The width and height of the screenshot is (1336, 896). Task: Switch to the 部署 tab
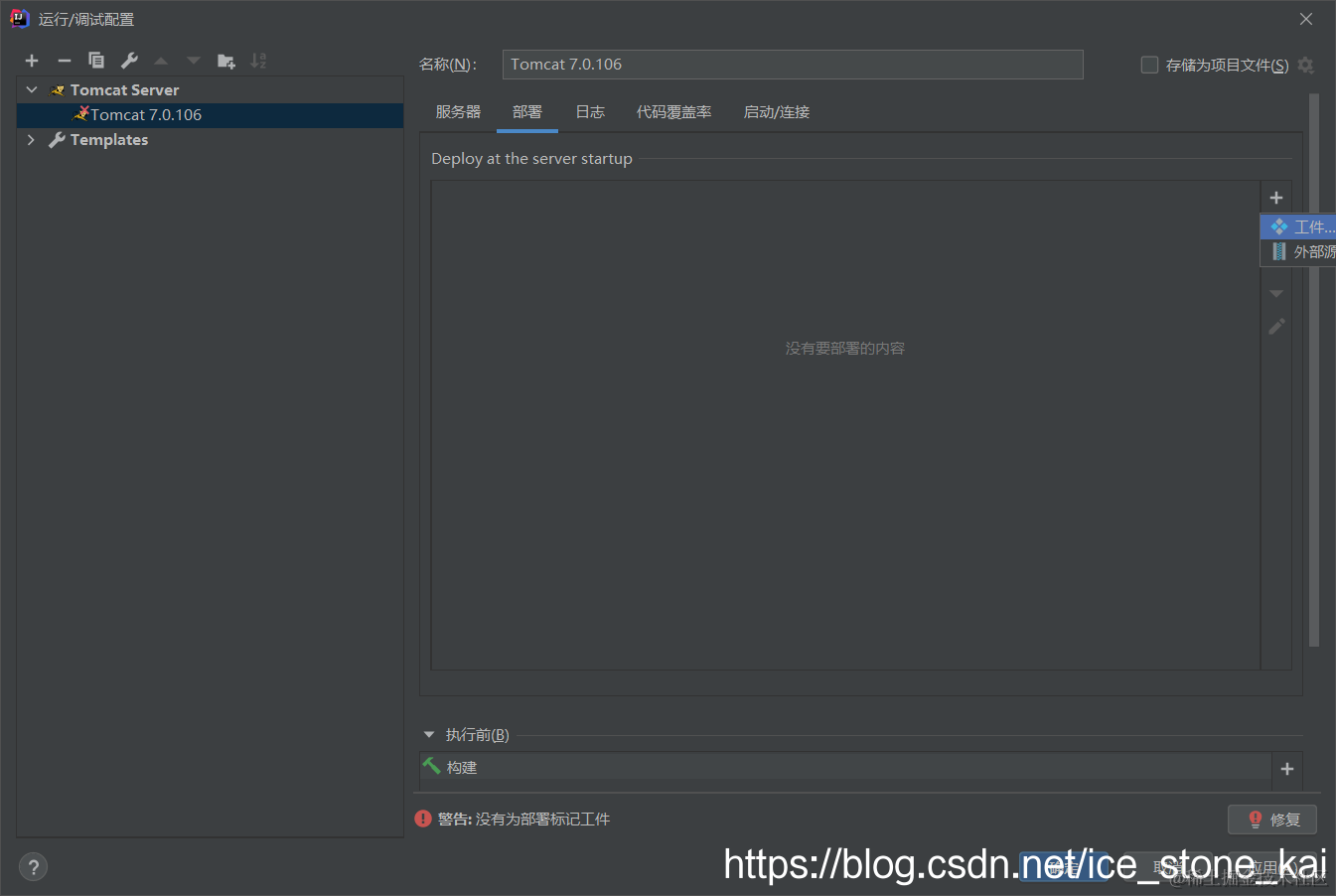click(527, 112)
